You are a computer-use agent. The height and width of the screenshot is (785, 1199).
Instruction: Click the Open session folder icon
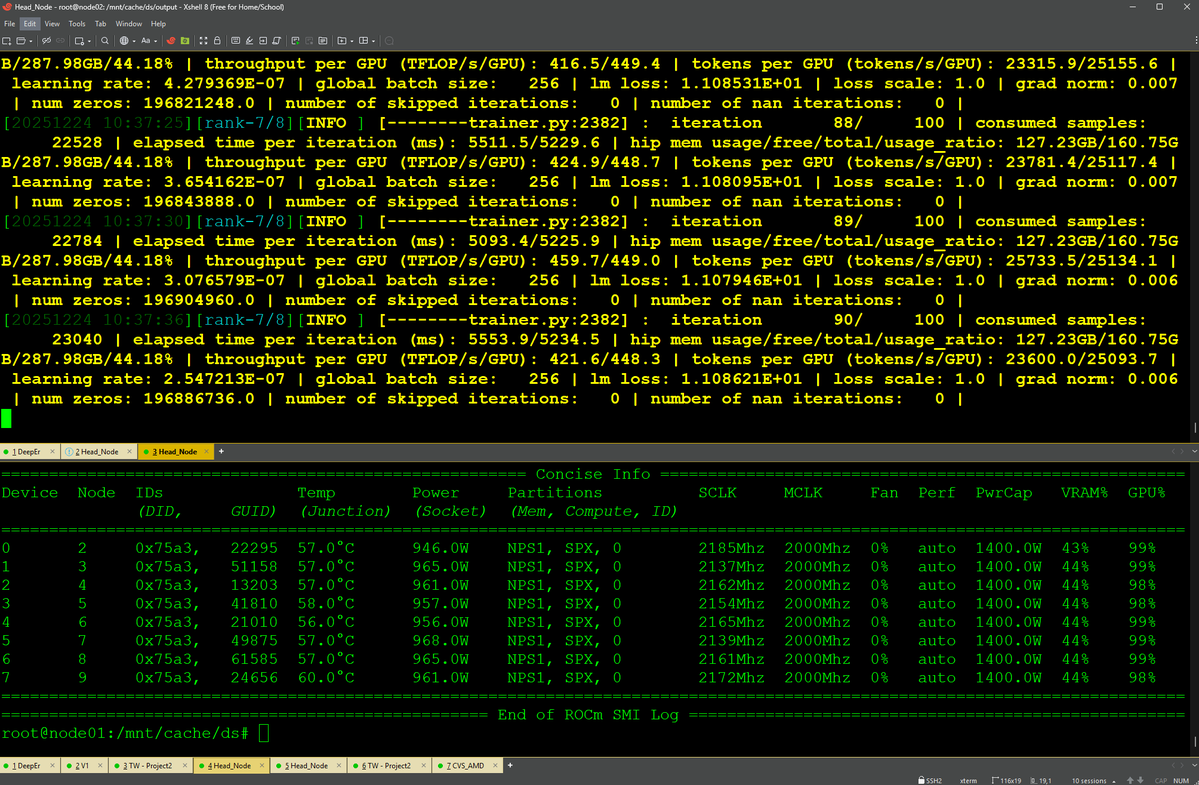21,41
